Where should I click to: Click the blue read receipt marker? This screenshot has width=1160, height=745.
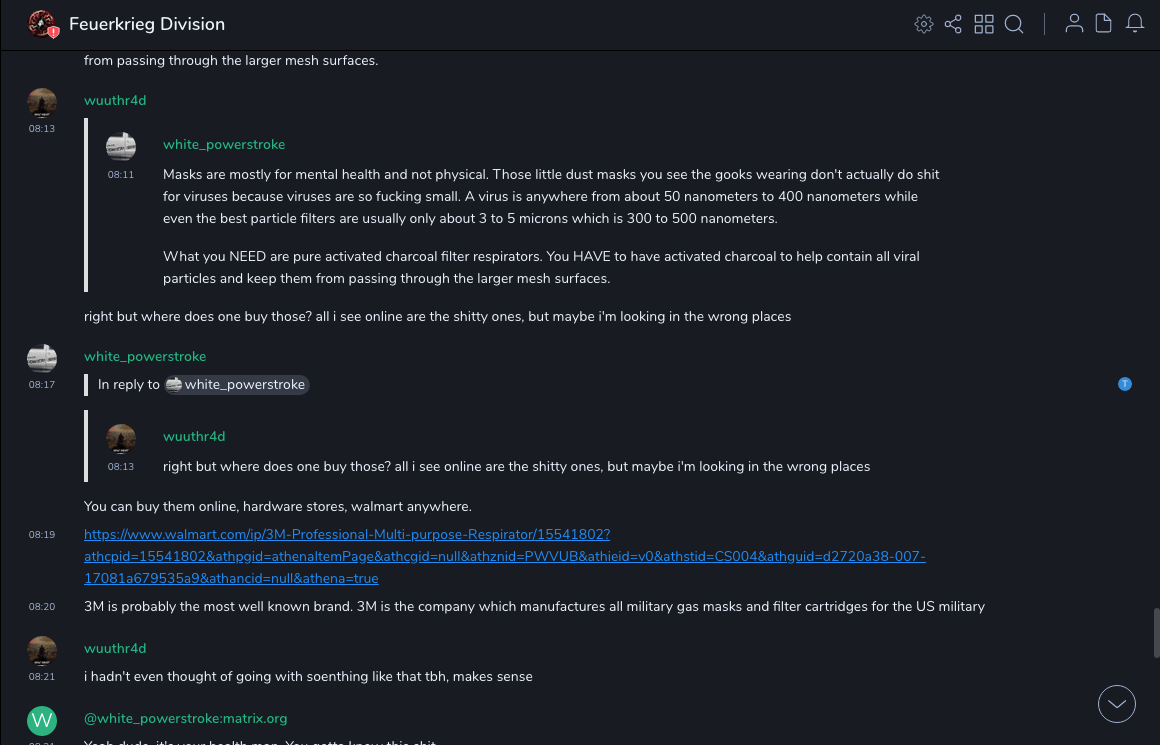[1125, 384]
